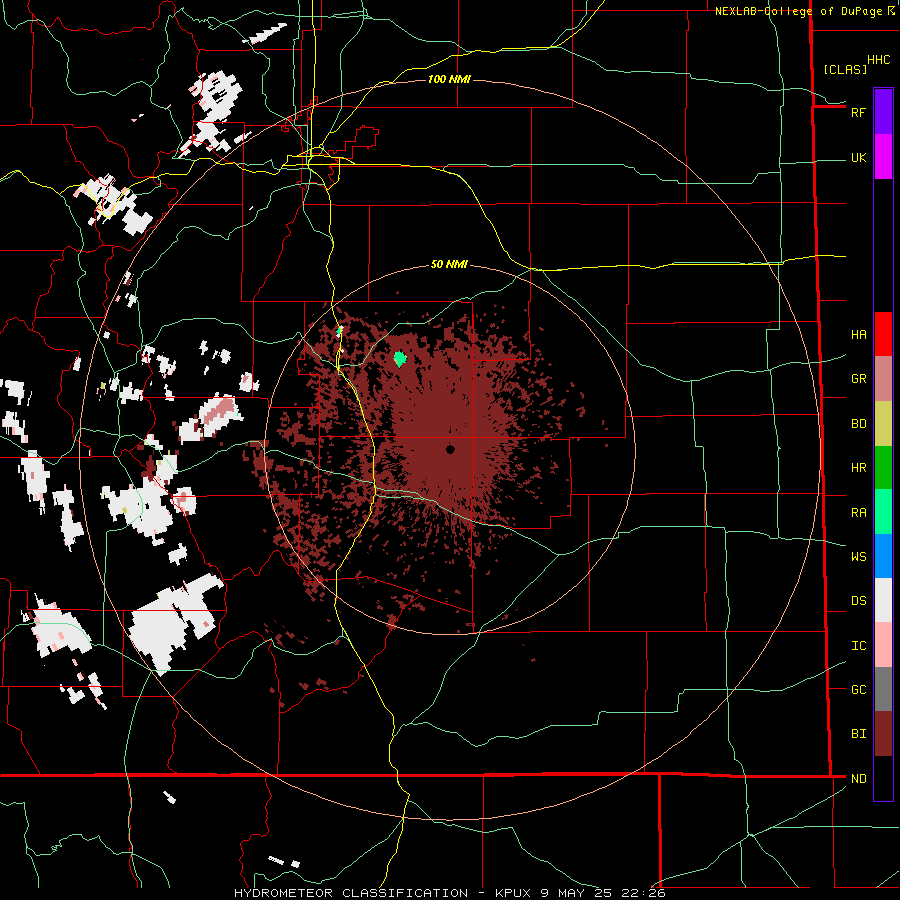Pick the light green RA legend swatch

pos(883,512)
